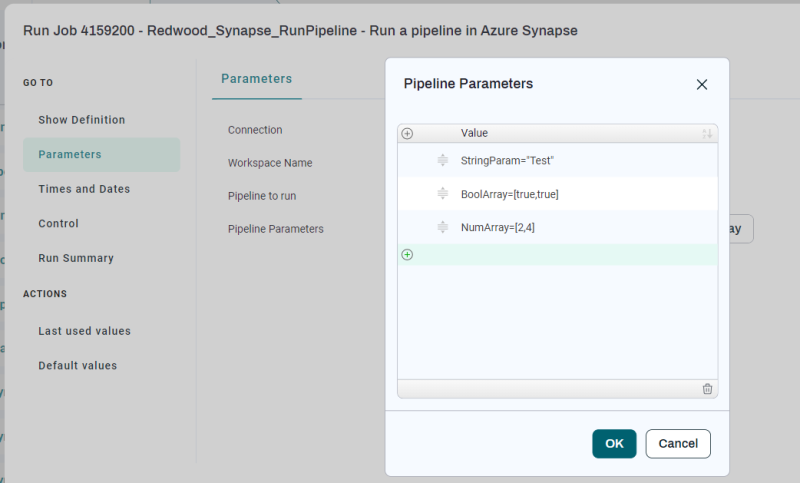Go to Show Definition
This screenshot has width=800, height=483.
[82, 120]
